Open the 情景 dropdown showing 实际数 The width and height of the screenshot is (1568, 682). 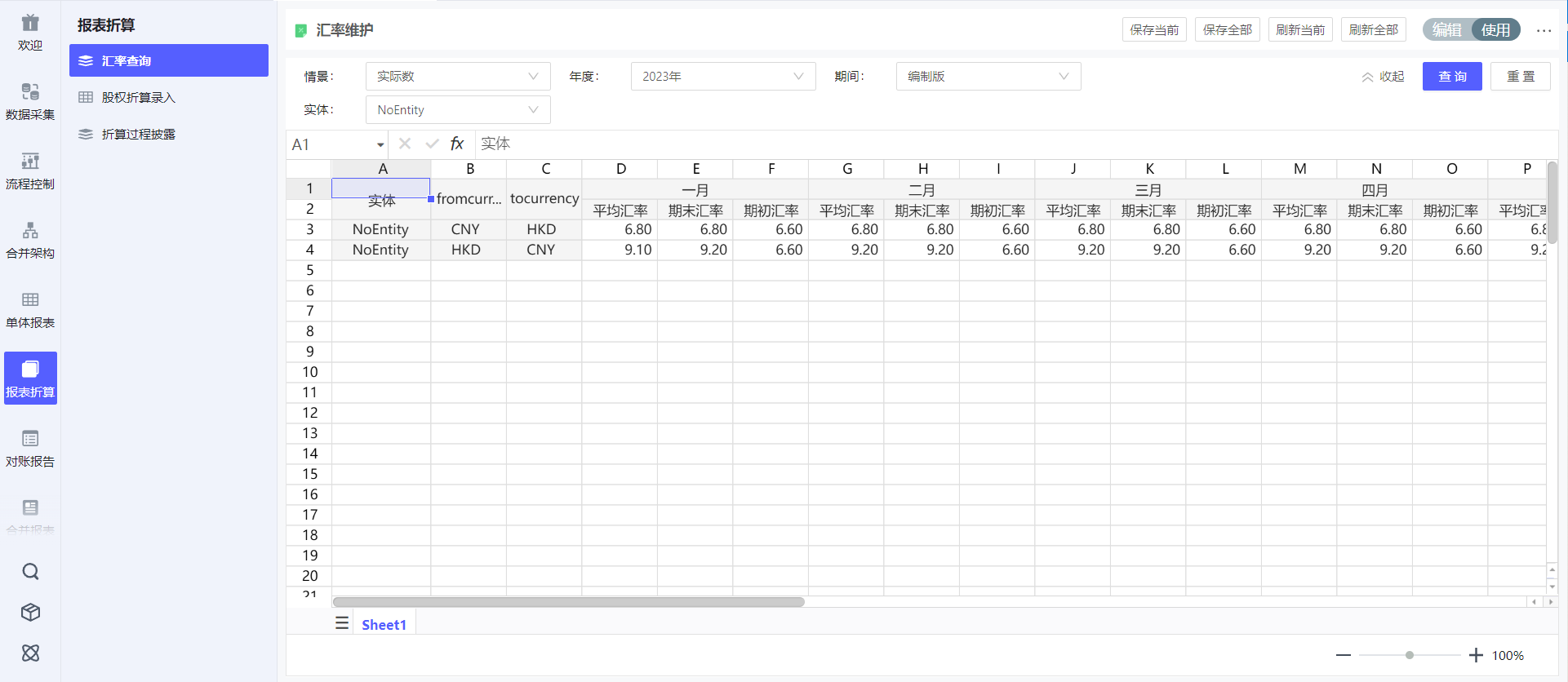point(457,77)
